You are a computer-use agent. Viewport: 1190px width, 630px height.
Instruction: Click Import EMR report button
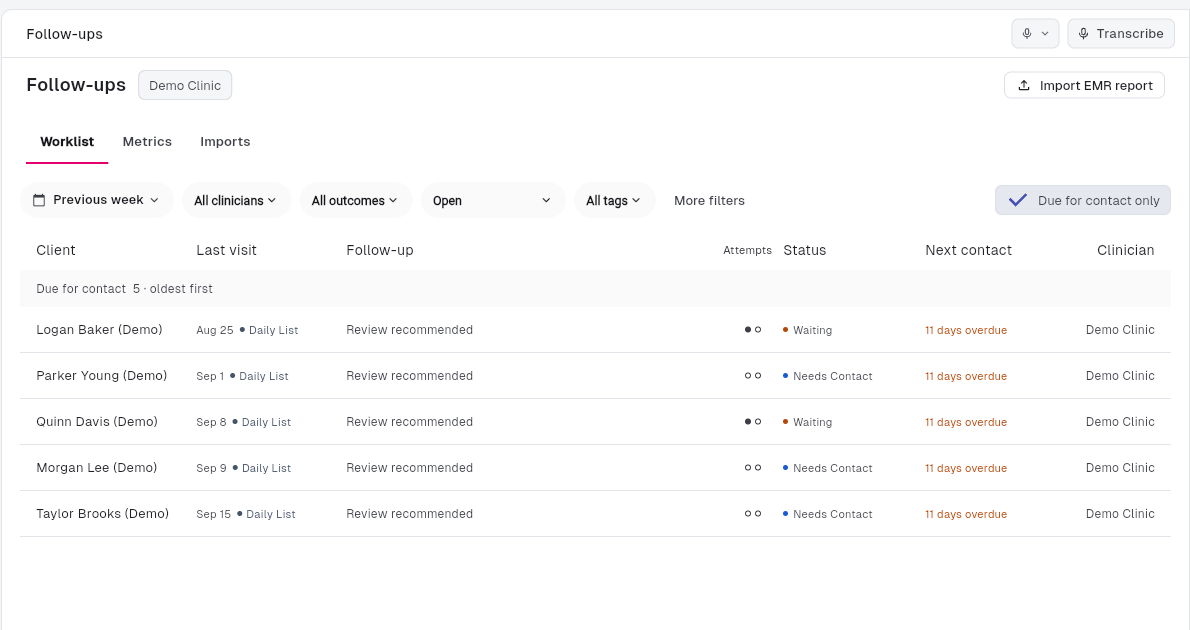[x=1085, y=86]
